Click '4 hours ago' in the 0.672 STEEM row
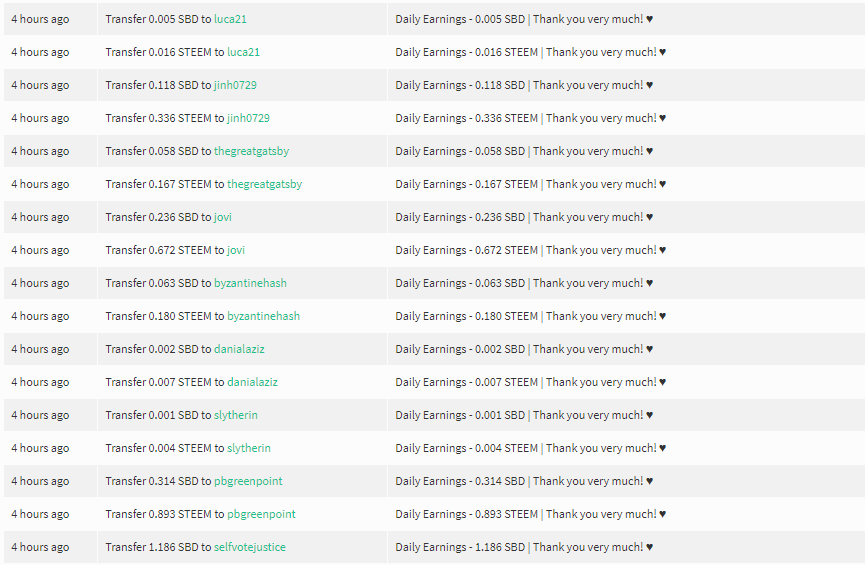Screen dimensions: 865x565 click(x=40, y=251)
